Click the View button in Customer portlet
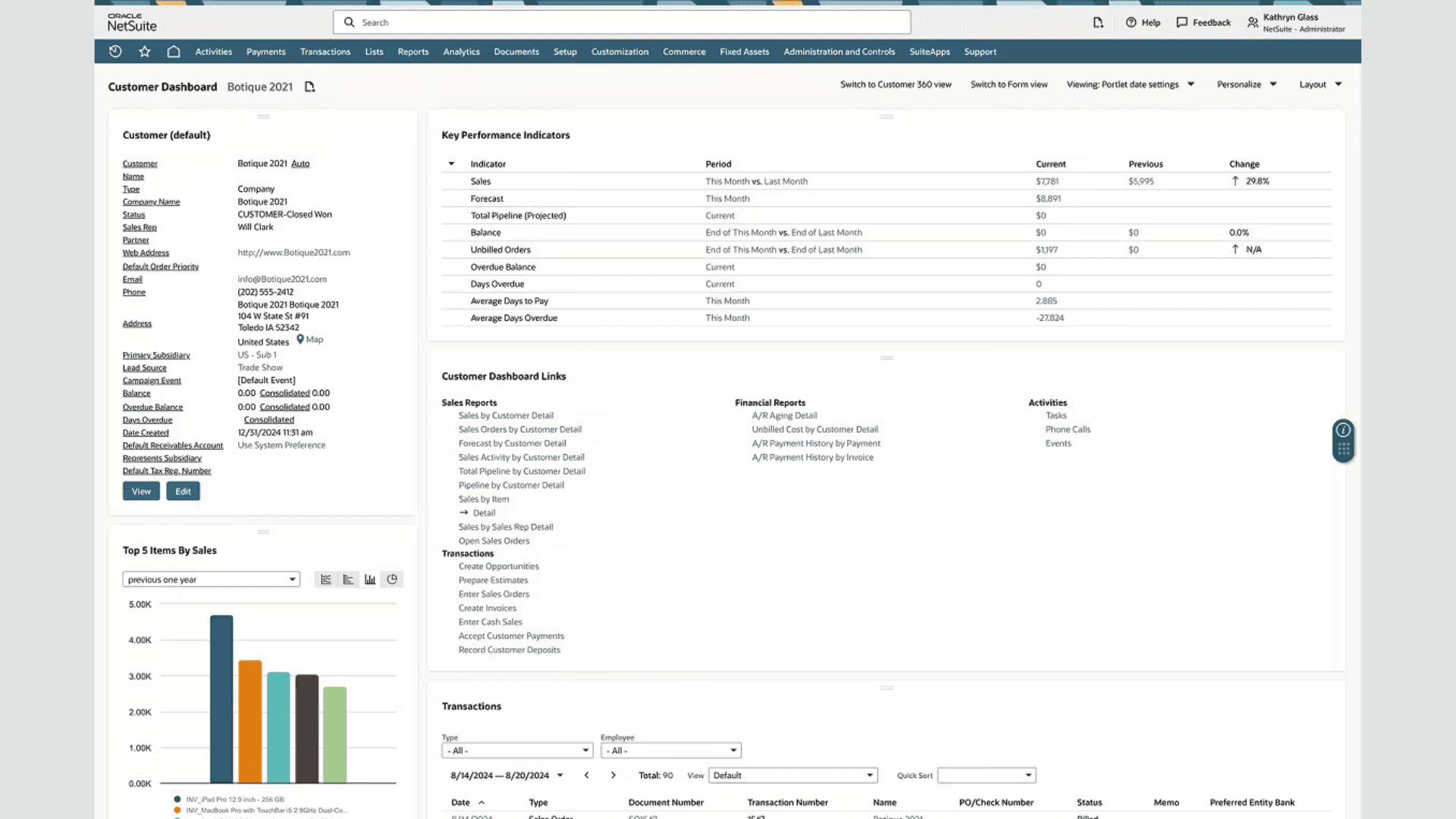The width and height of the screenshot is (1456, 819). pyautogui.click(x=141, y=491)
